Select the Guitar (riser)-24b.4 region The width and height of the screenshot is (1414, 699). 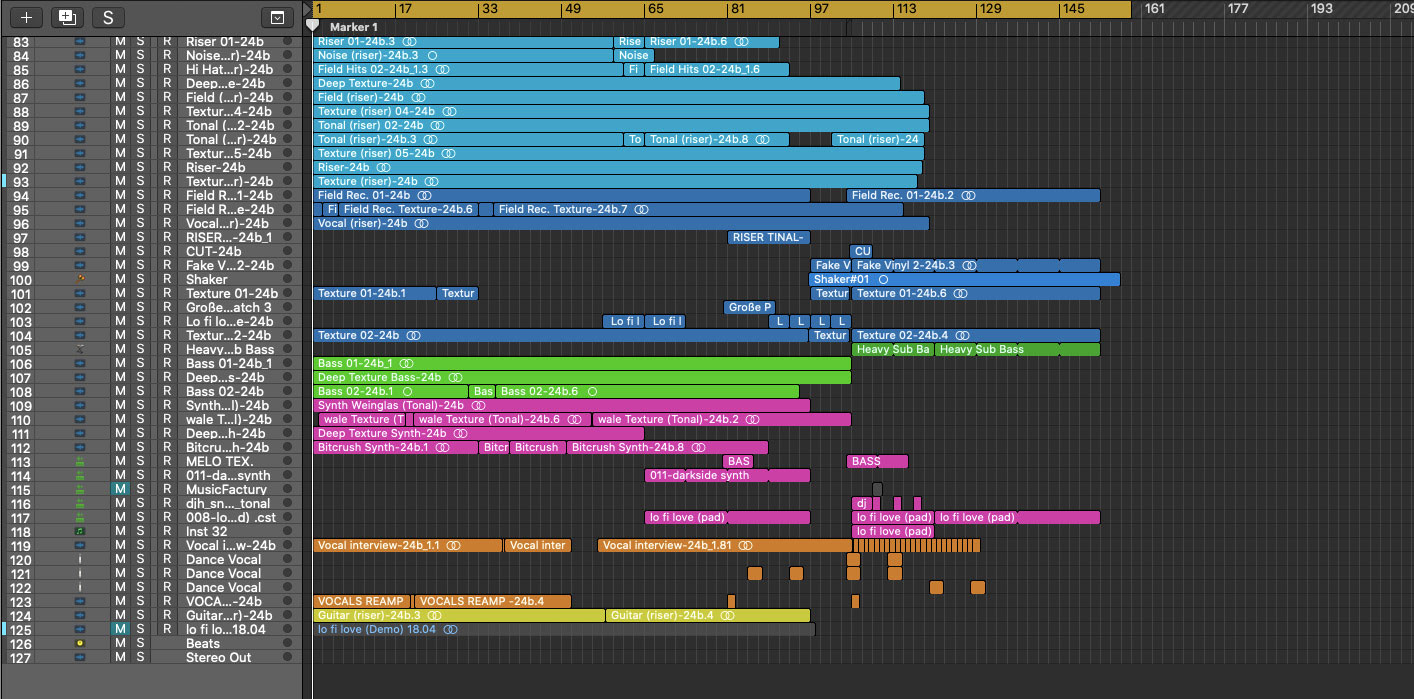click(708, 616)
